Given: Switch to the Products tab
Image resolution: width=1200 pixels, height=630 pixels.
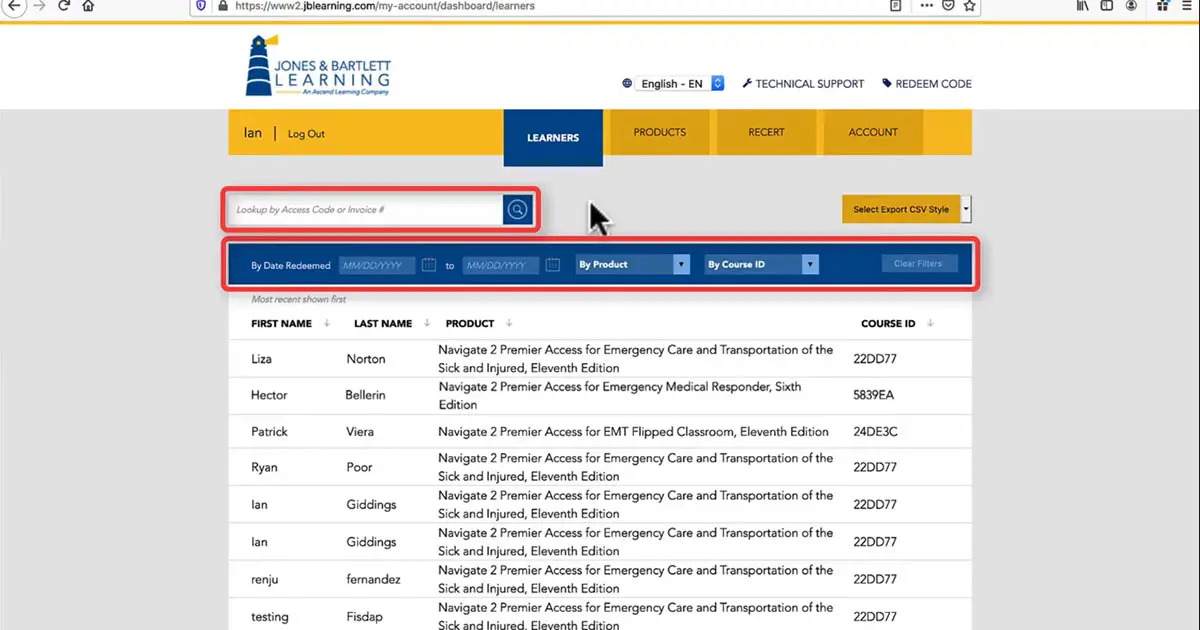Looking at the screenshot, I should pyautogui.click(x=660, y=132).
